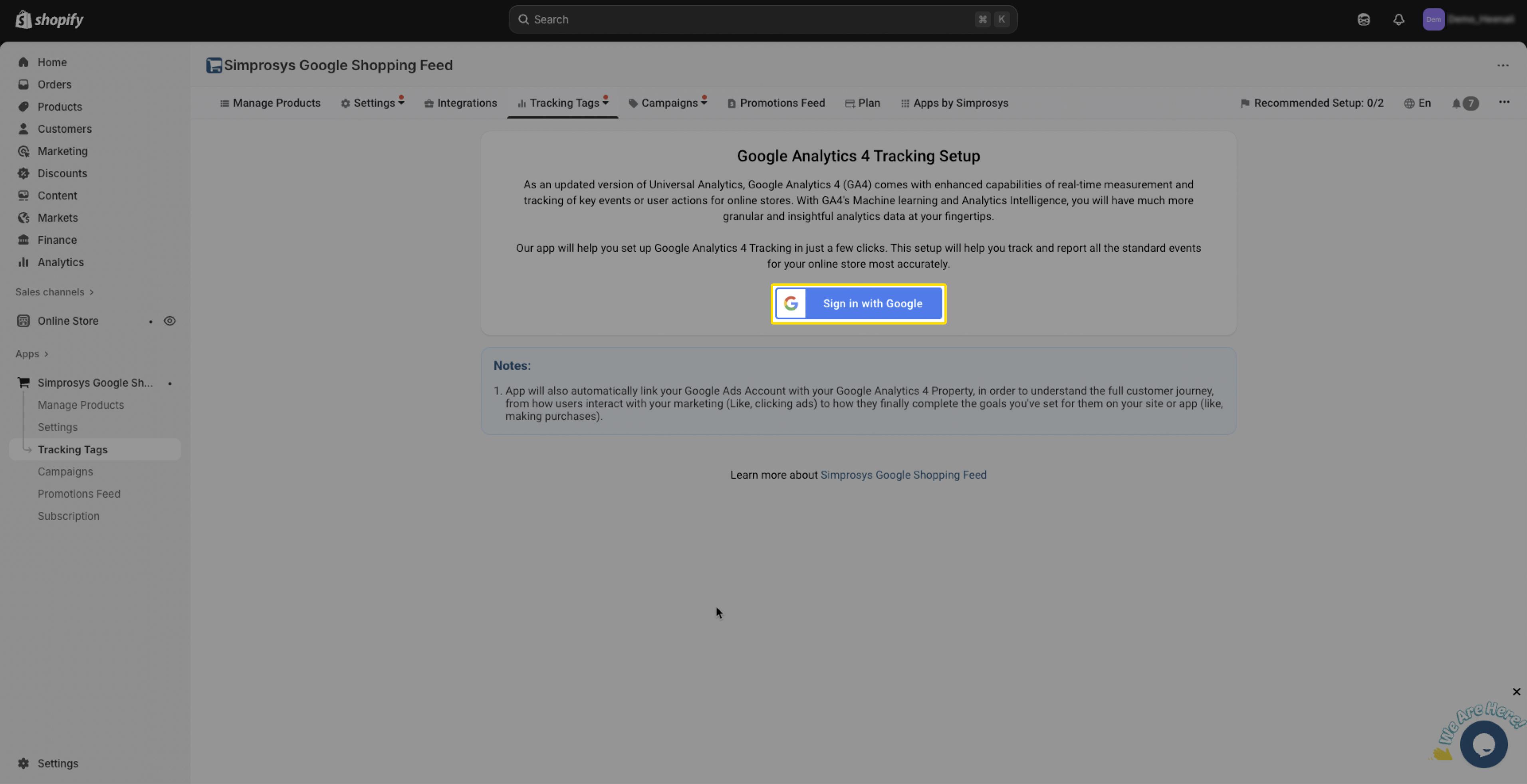Click the Home icon in sidebar

pos(24,62)
